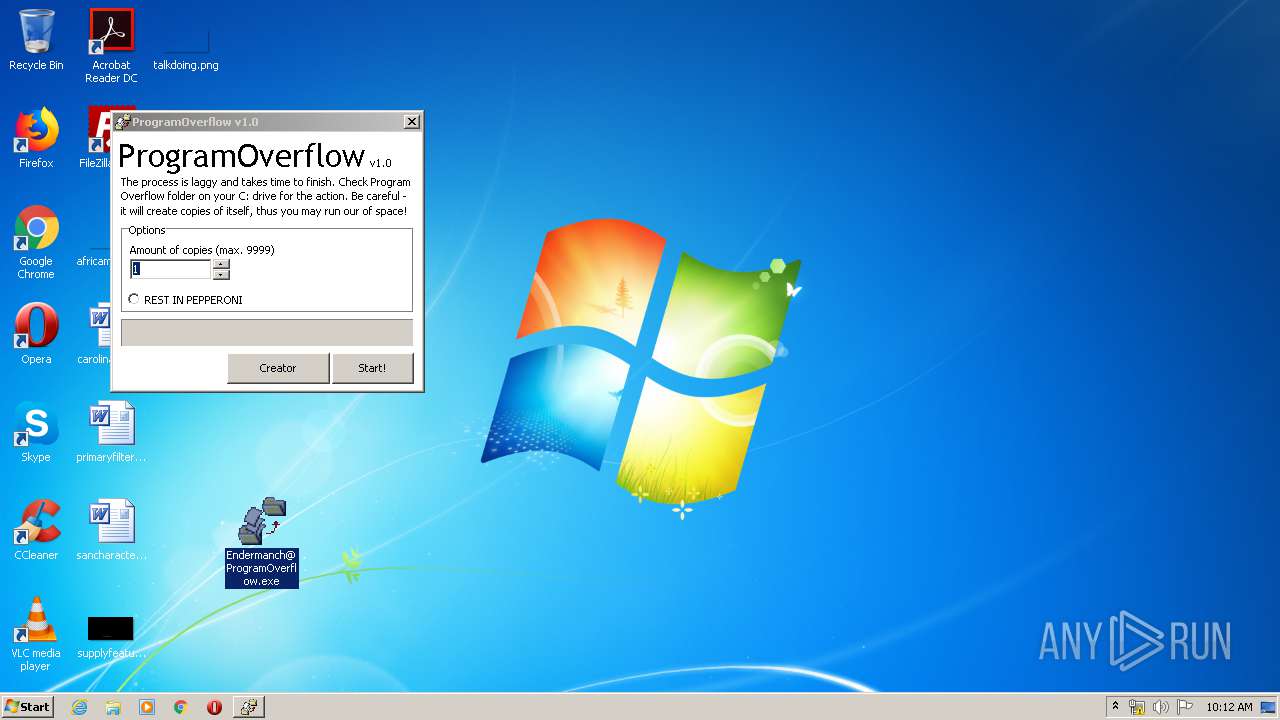Select the carolina Word document behind window
The image size is (1280, 720).
(97, 335)
